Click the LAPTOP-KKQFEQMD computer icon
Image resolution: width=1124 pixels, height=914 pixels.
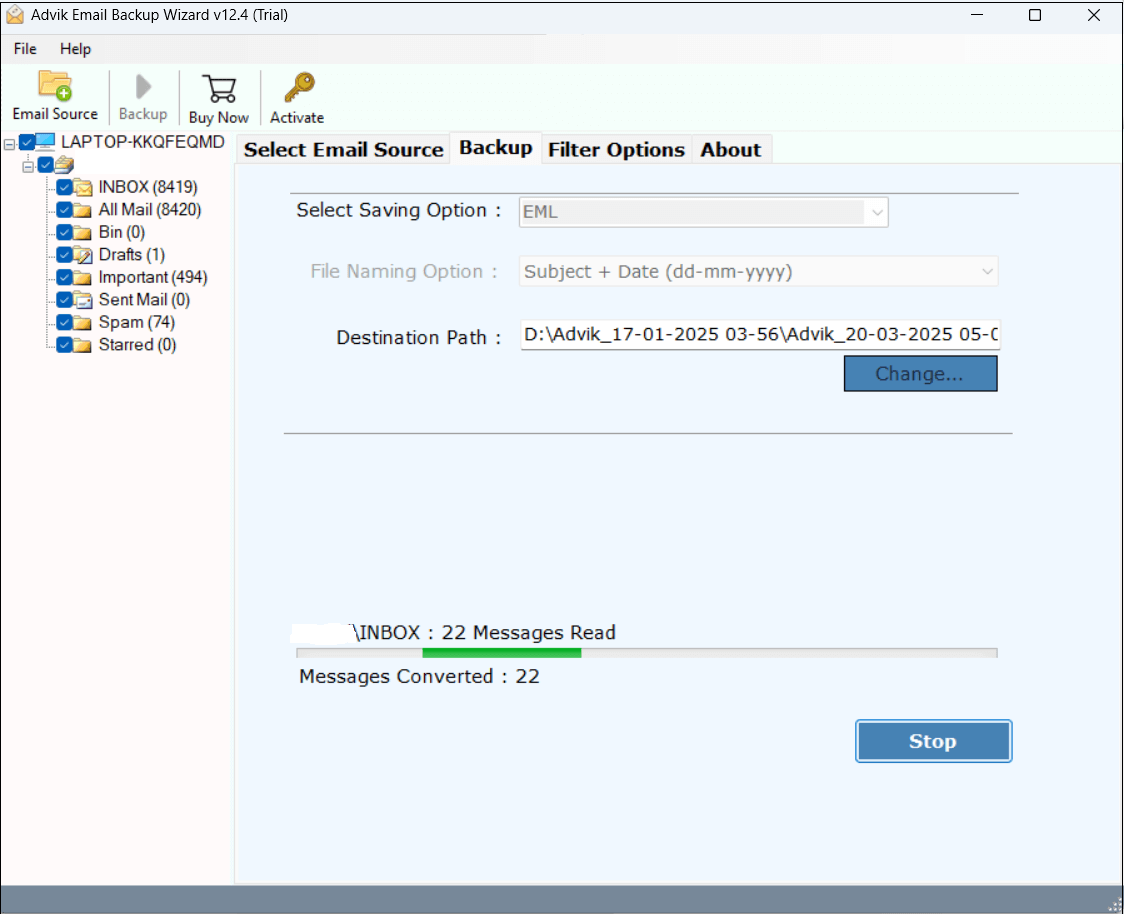(x=45, y=142)
